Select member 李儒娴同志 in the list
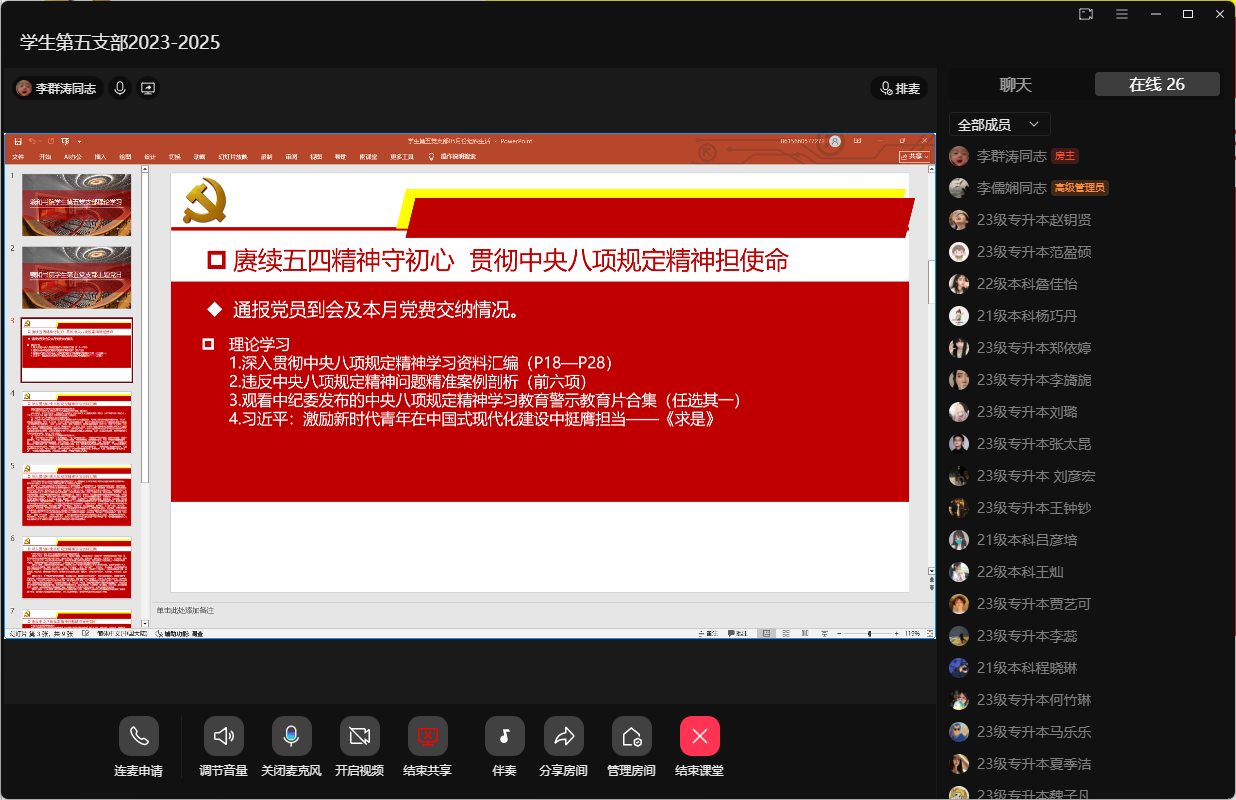Image resolution: width=1236 pixels, height=800 pixels. [1011, 188]
